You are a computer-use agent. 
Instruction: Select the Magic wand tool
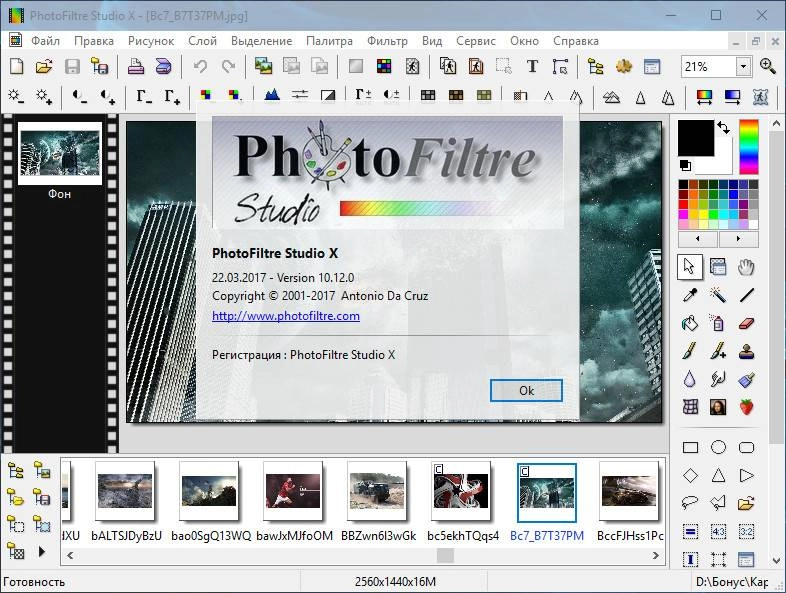pos(718,295)
